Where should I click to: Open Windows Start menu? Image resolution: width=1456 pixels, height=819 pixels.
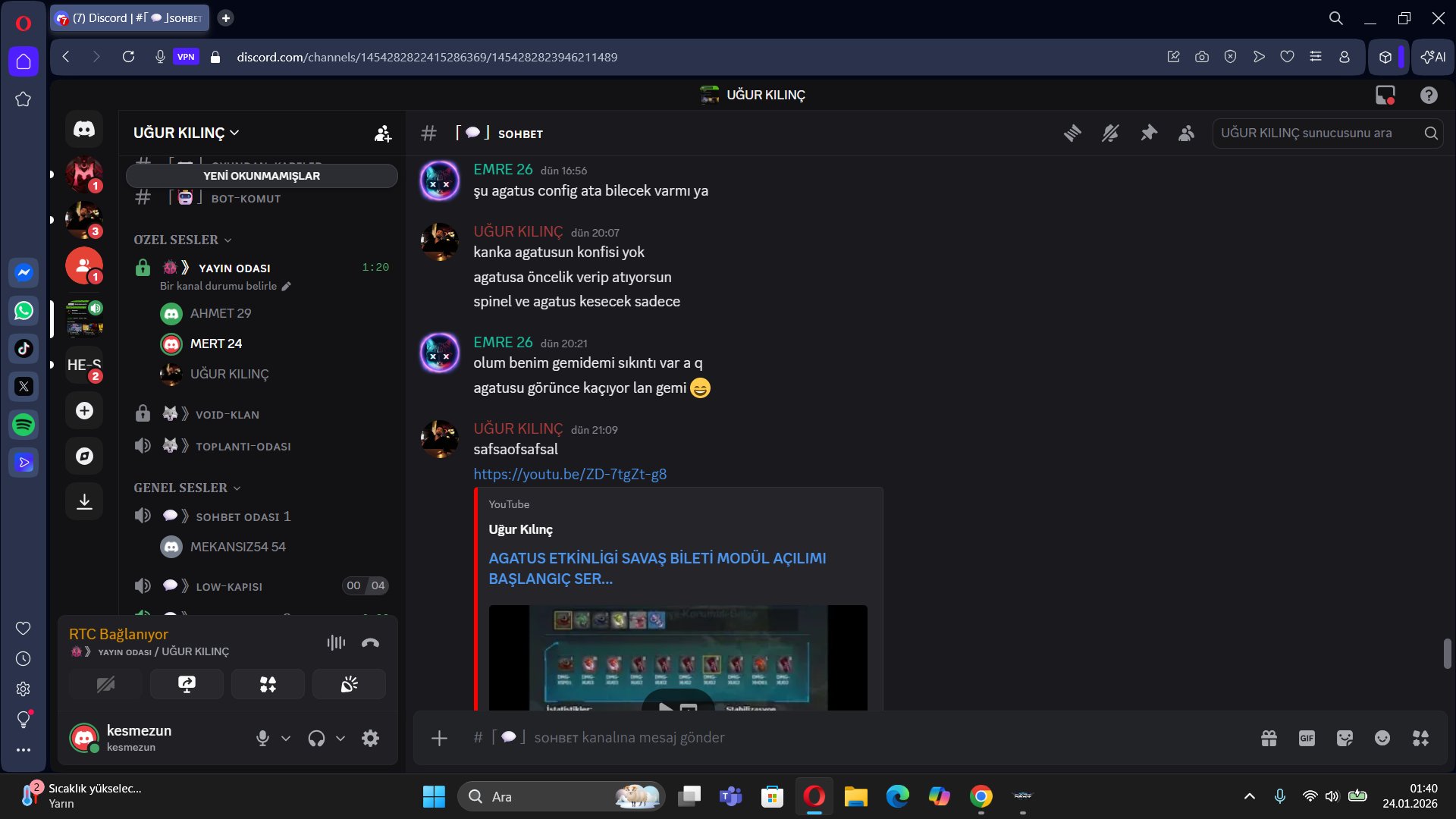pyautogui.click(x=434, y=796)
